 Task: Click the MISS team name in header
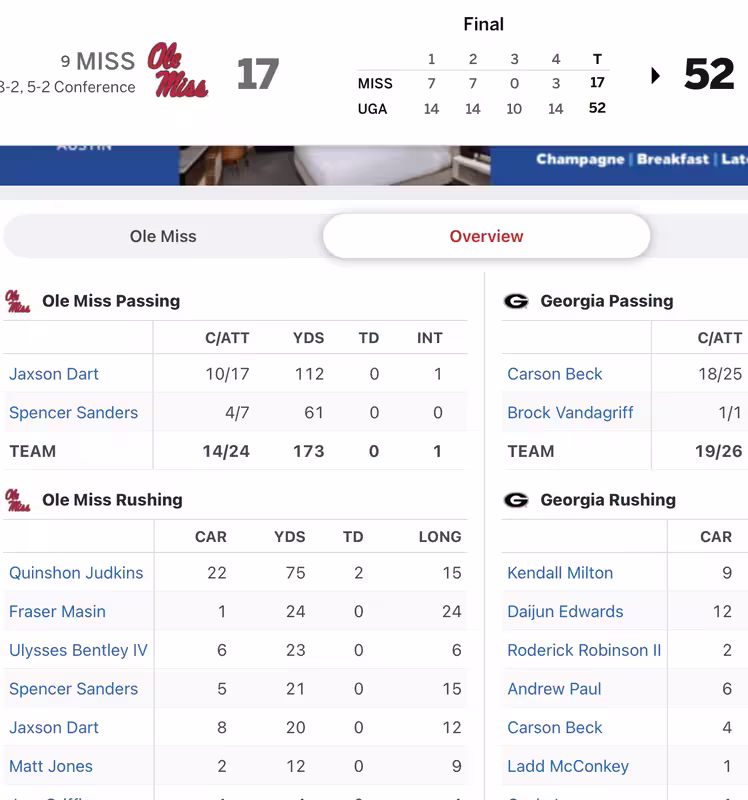pos(105,61)
